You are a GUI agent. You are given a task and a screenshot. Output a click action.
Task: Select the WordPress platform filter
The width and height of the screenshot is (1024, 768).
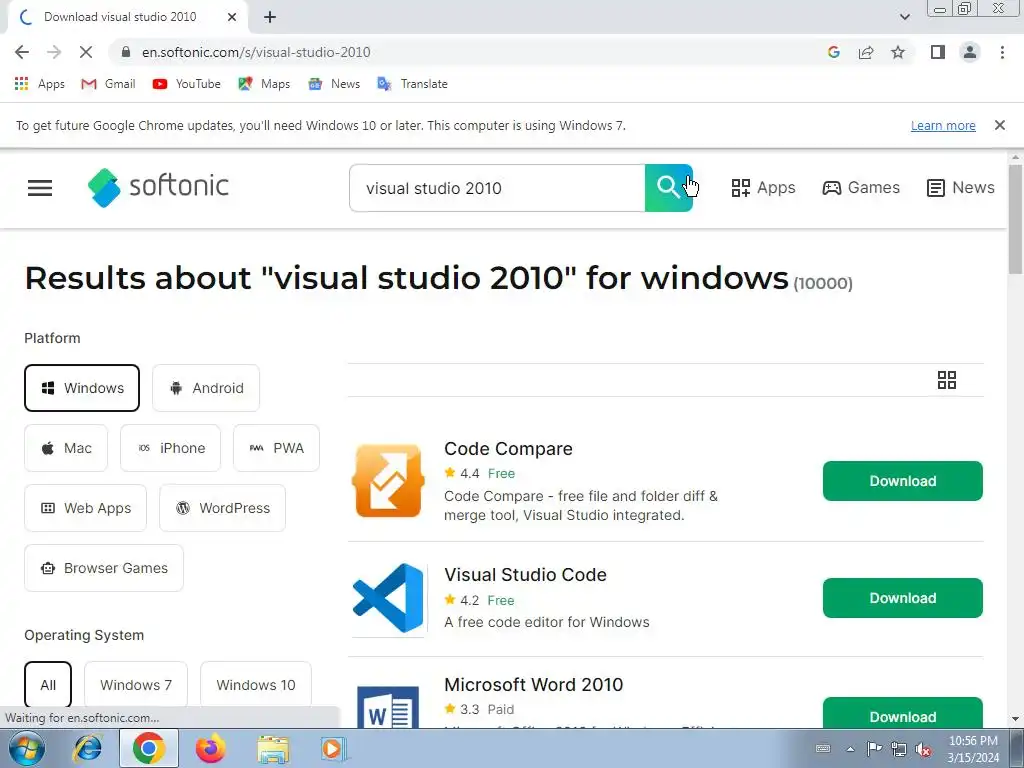223,508
